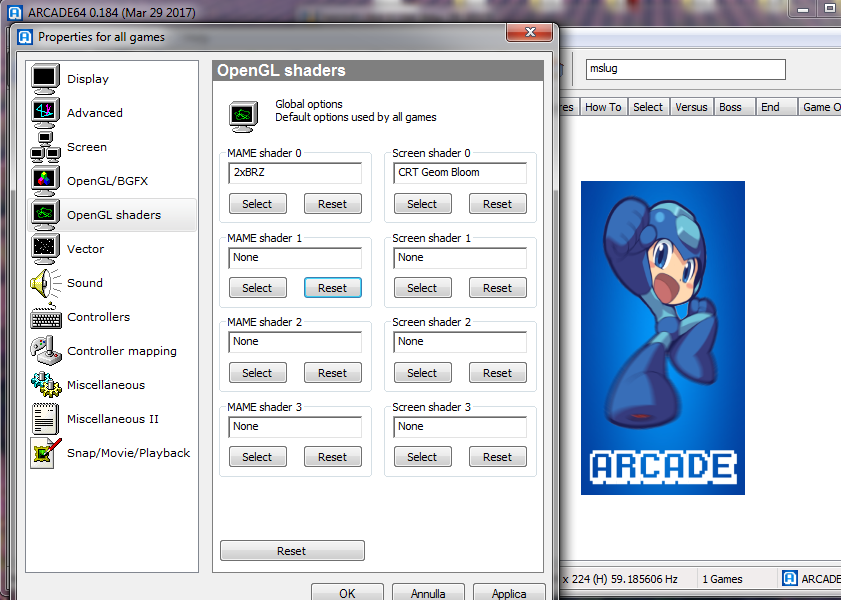This screenshot has height=600, width=841.
Task: Open the Game Over tab in main window
Action: click(820, 107)
